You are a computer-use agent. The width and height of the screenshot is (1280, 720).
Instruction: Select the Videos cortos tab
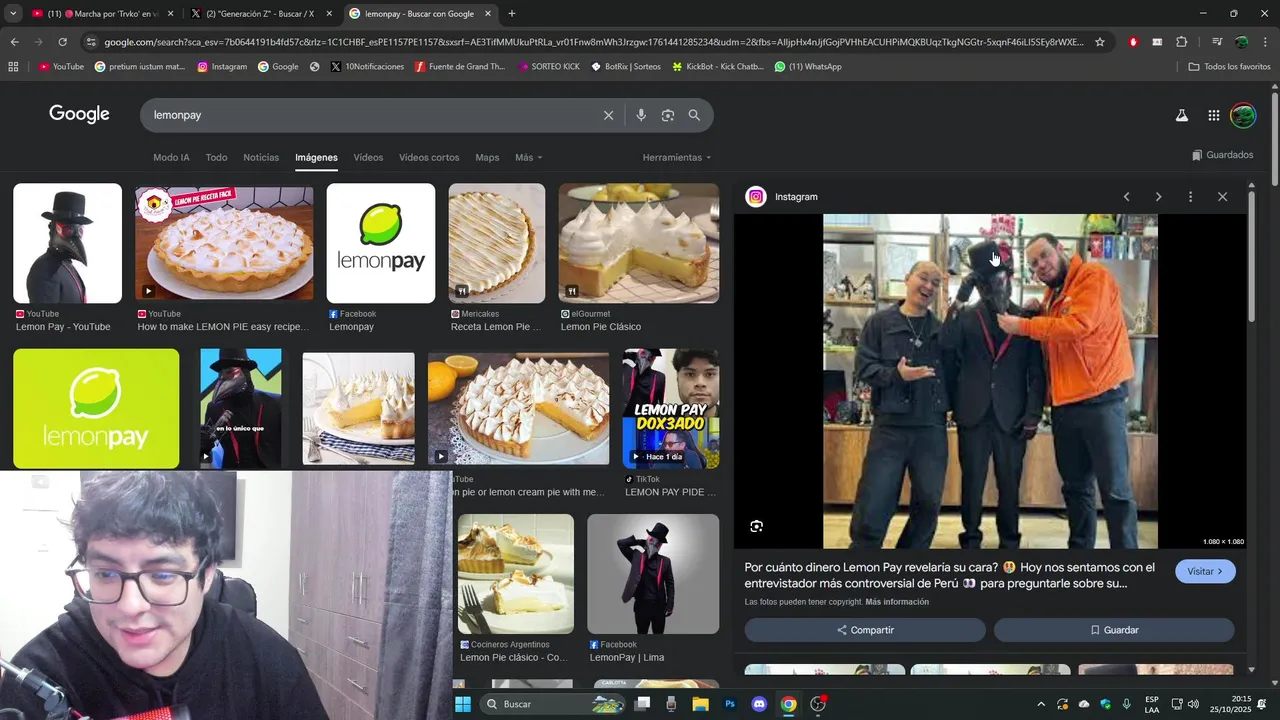429,158
